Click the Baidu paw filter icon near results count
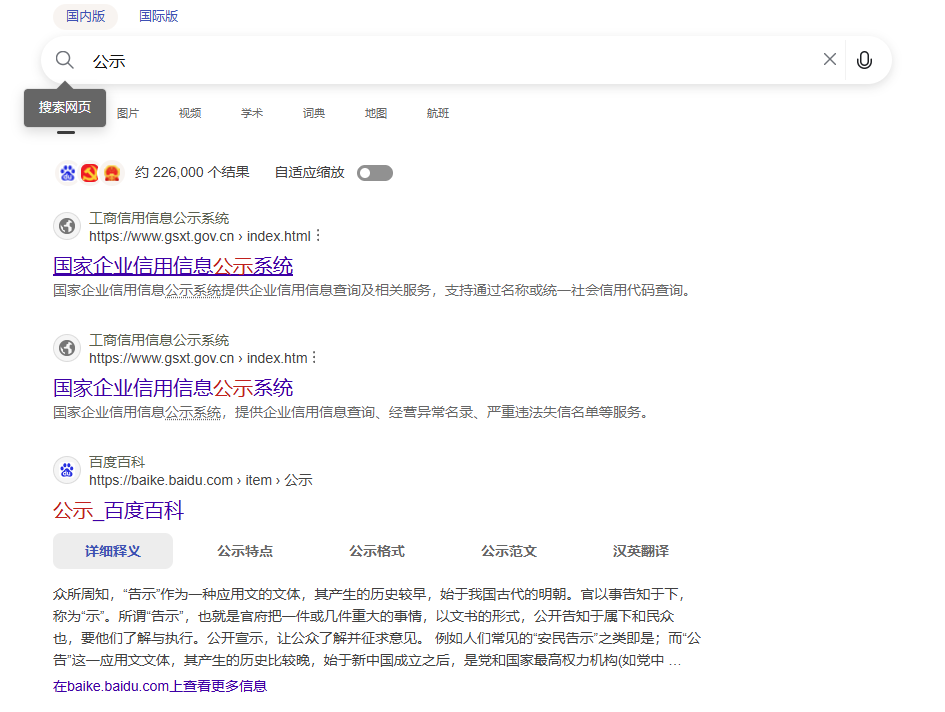The image size is (945, 712). coord(68,173)
